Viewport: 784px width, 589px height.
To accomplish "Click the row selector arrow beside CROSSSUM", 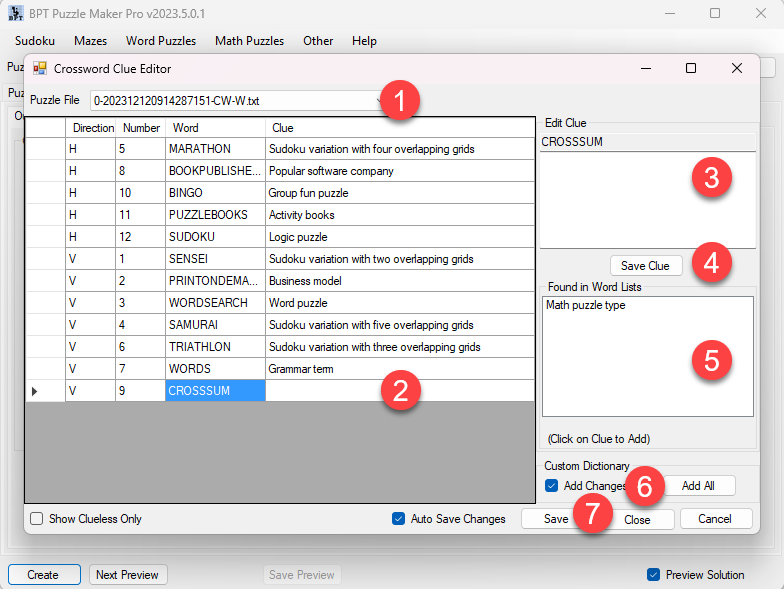I will tap(35, 391).
